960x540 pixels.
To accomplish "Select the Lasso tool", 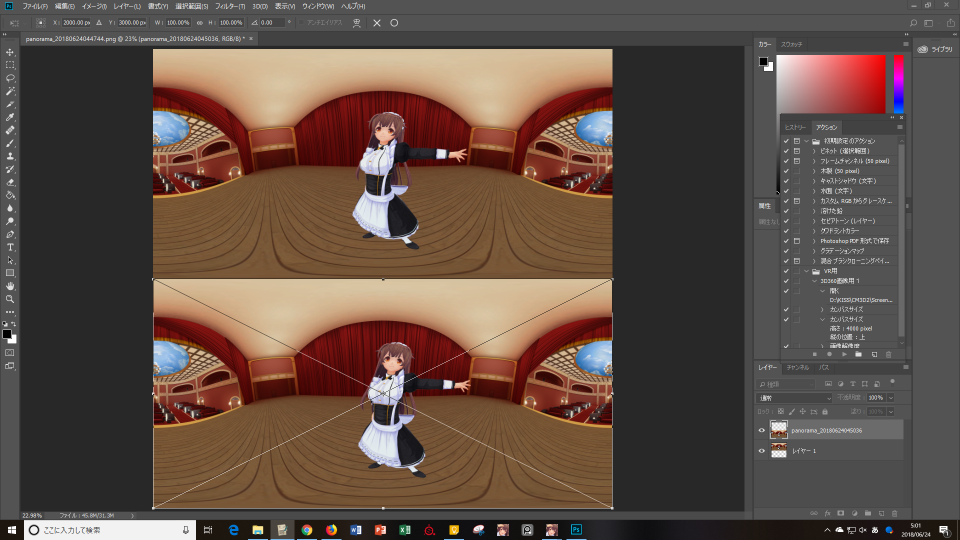I will 10,78.
